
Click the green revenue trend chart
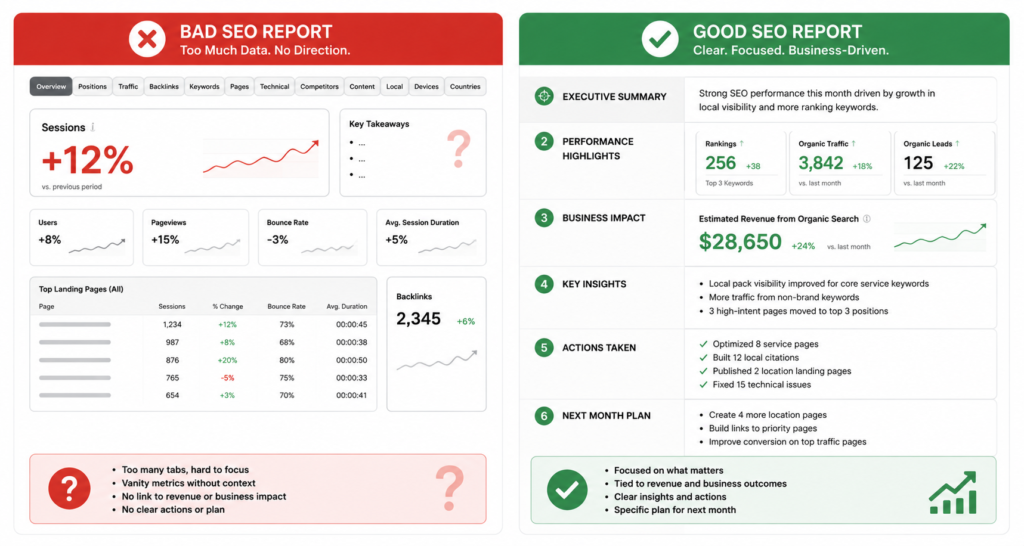pos(940,236)
